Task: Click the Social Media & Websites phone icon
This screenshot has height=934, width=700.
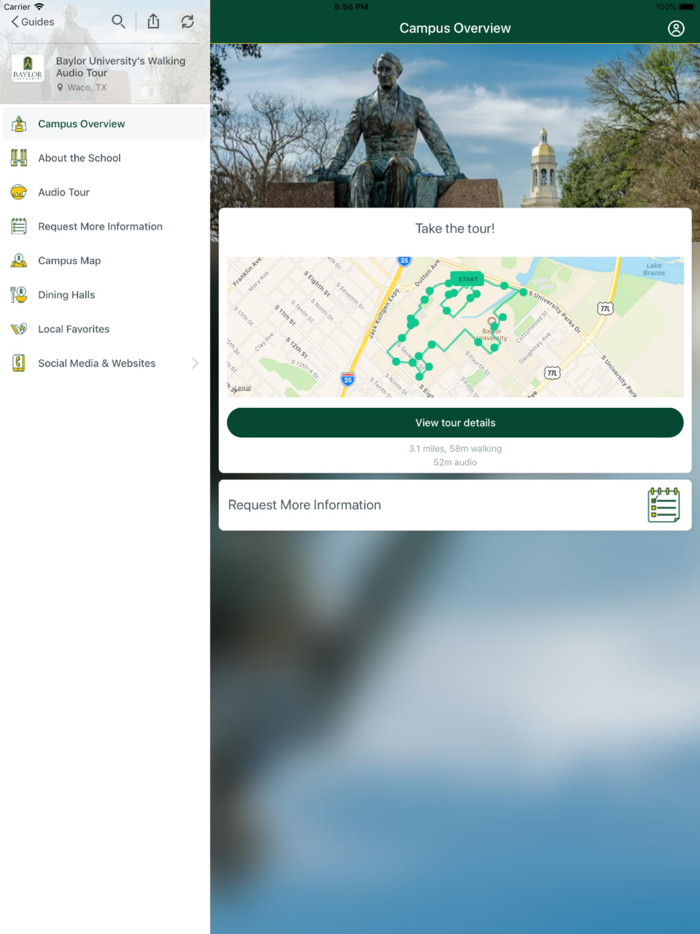Action: click(19, 363)
